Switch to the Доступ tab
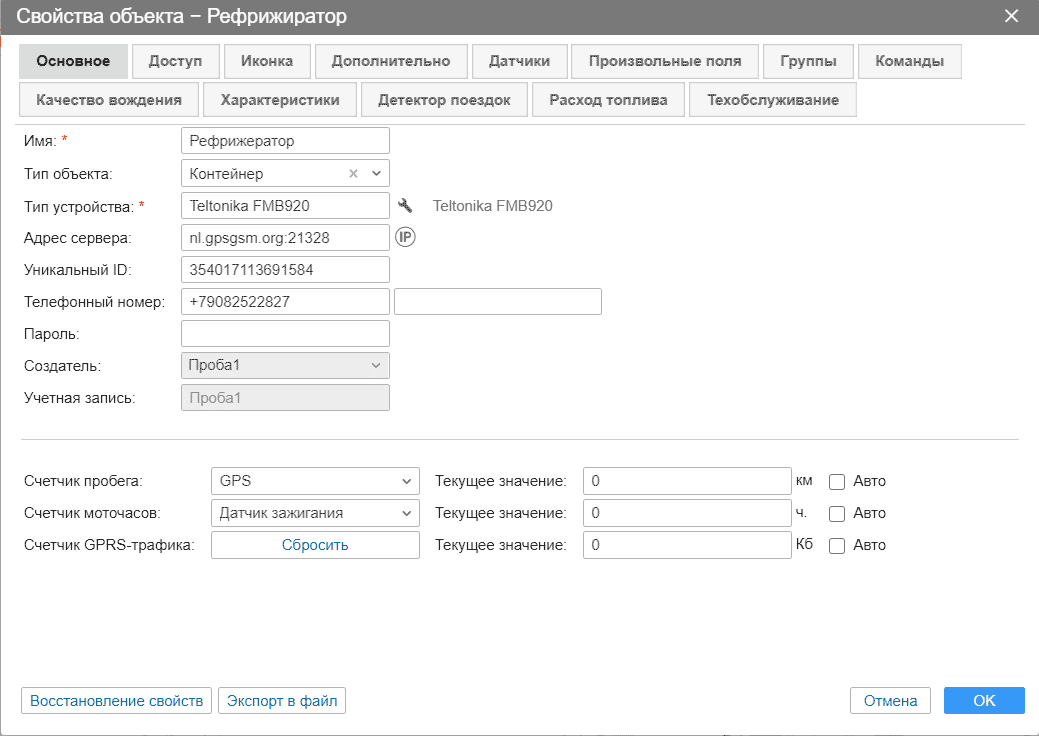The image size is (1039, 736). (176, 61)
